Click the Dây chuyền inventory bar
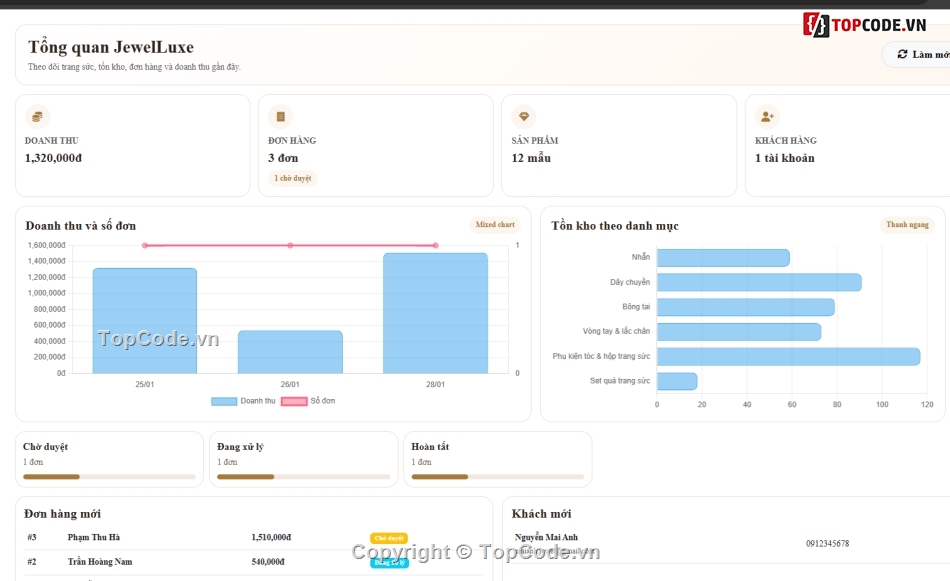 pos(759,282)
